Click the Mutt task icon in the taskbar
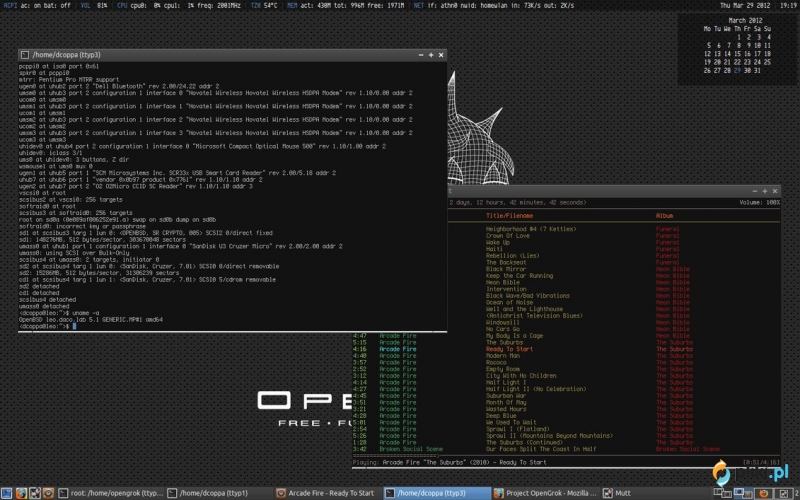The image size is (800, 500). pyautogui.click(x=608, y=493)
